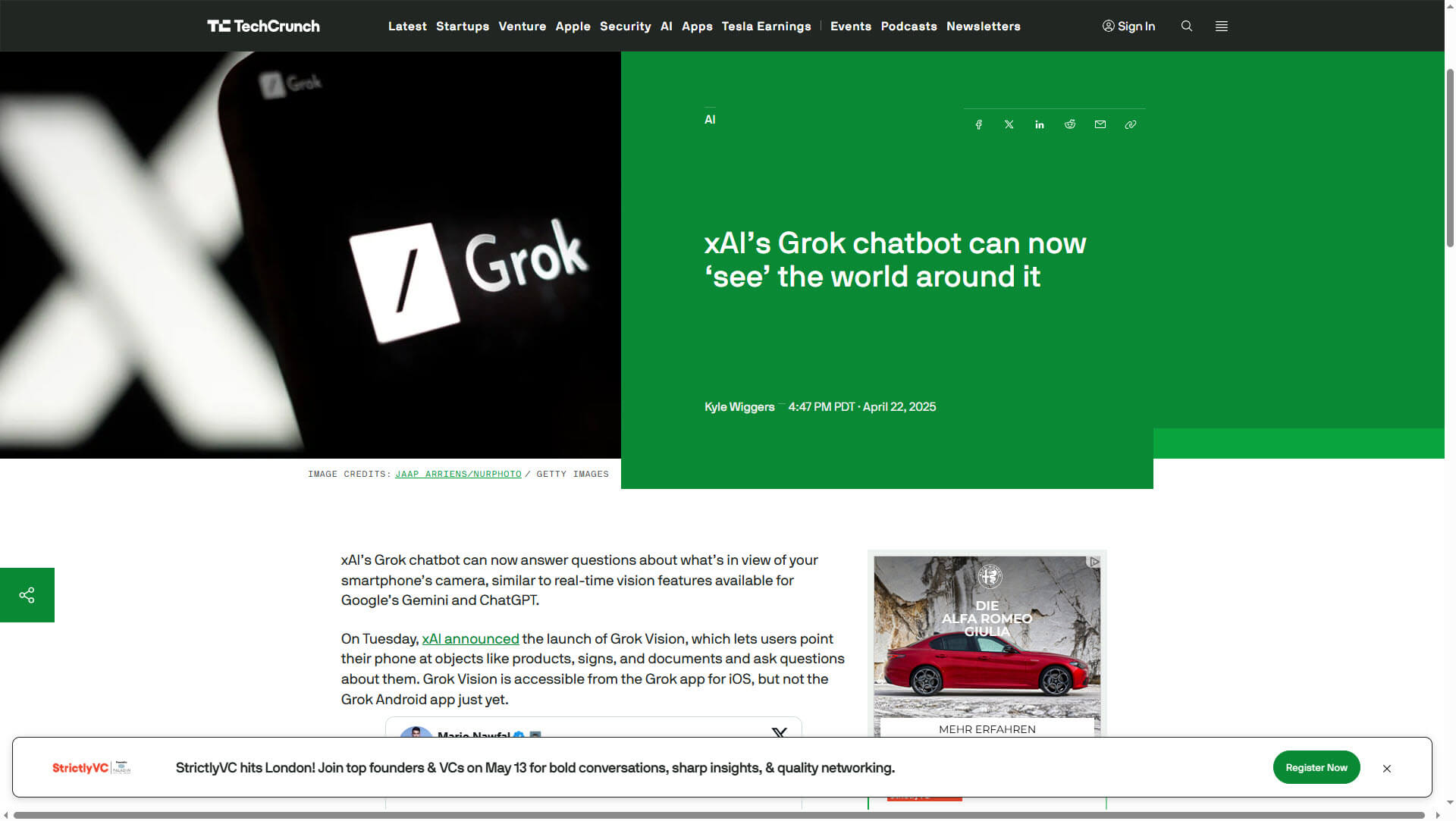Dismiss the StrictlyVC banner
Screen dimensions: 1456x821
(x=1387, y=768)
